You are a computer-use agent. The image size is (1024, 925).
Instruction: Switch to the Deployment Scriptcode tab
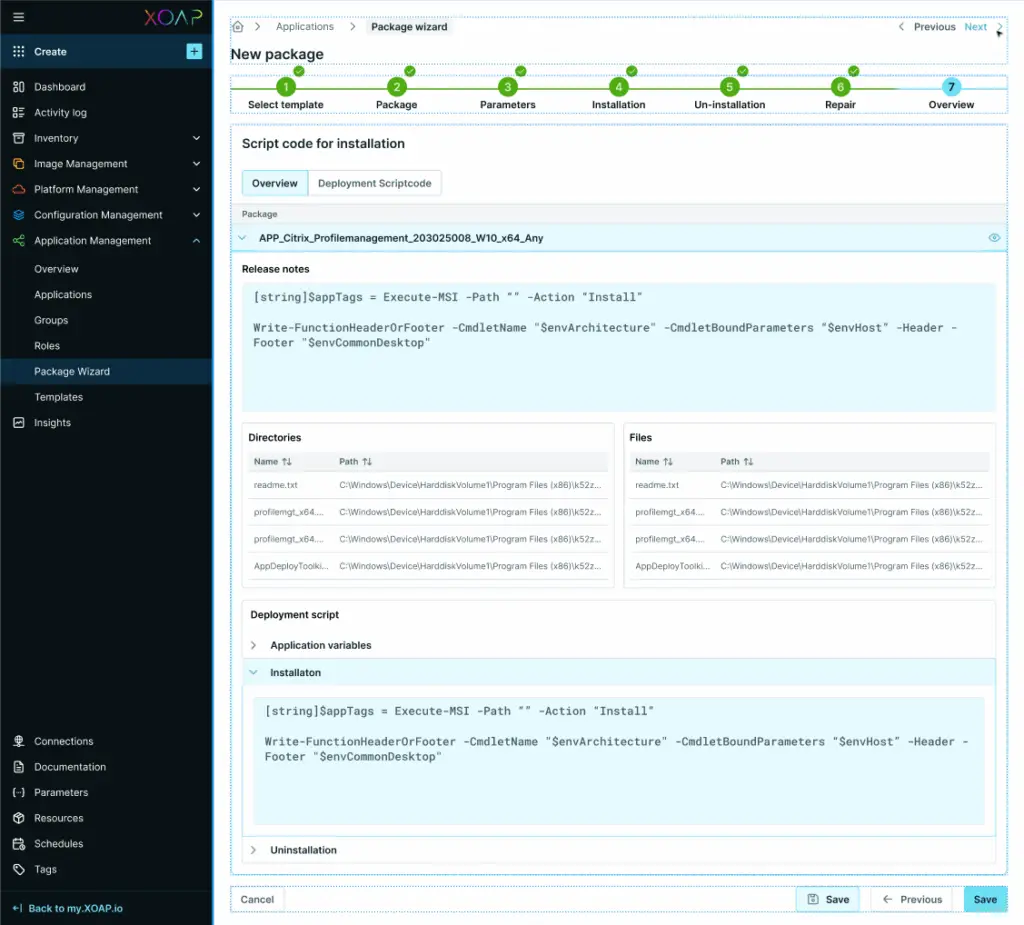(x=375, y=182)
